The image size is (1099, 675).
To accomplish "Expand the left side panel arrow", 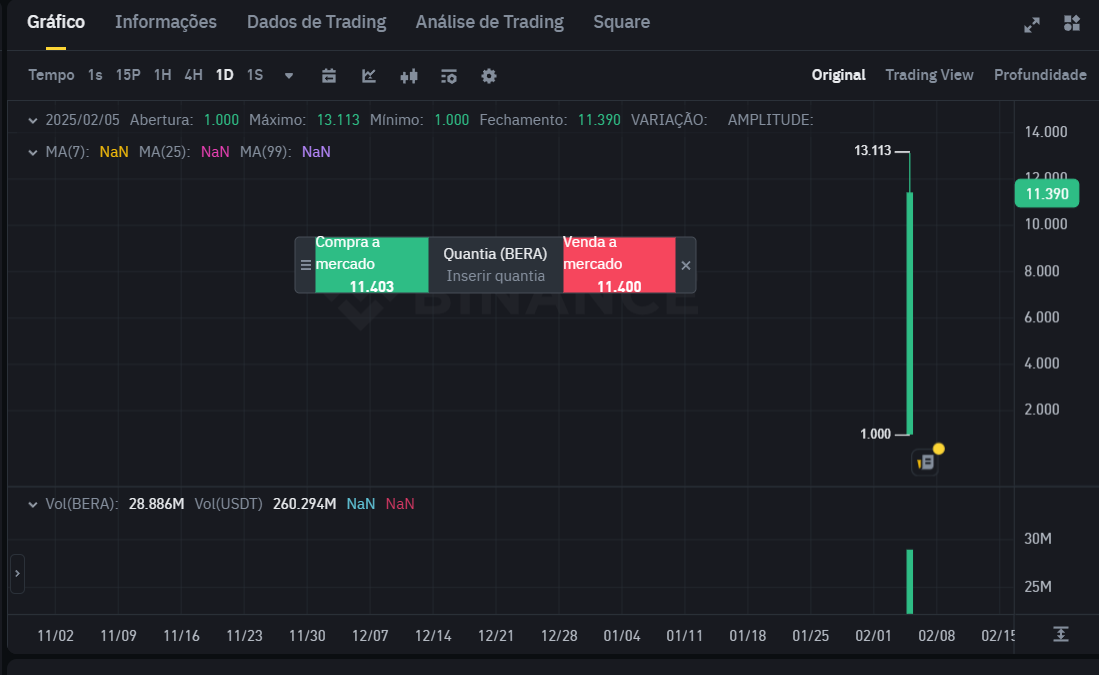I will (x=18, y=573).
